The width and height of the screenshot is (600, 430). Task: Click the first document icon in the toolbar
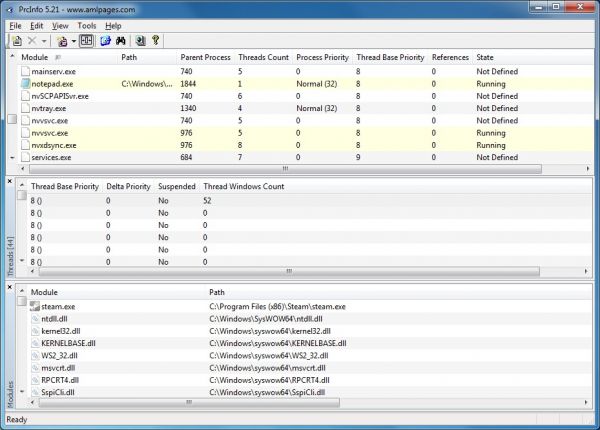pos(16,41)
